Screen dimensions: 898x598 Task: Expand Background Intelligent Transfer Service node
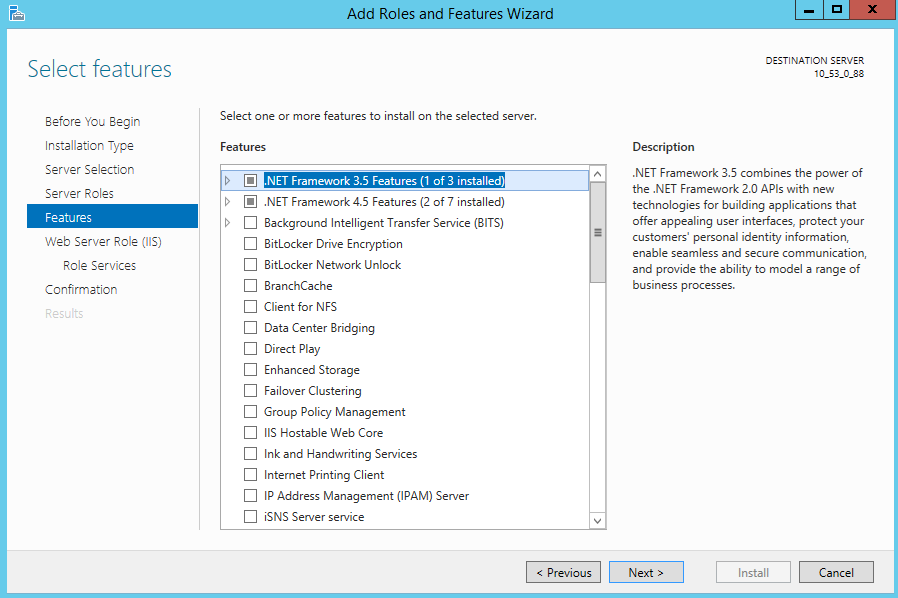pos(228,223)
